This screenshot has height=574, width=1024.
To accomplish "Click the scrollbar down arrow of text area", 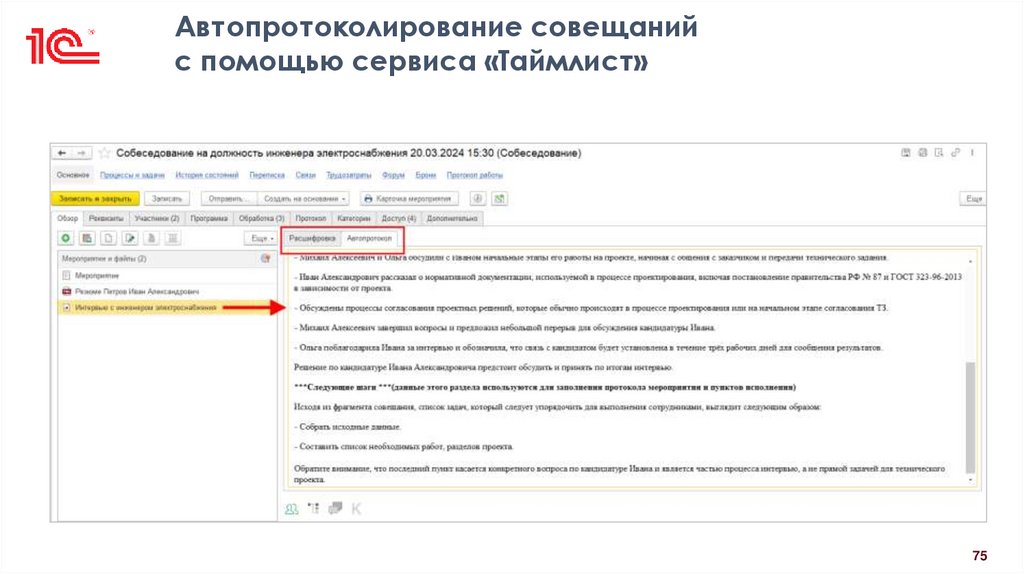I will click(970, 480).
